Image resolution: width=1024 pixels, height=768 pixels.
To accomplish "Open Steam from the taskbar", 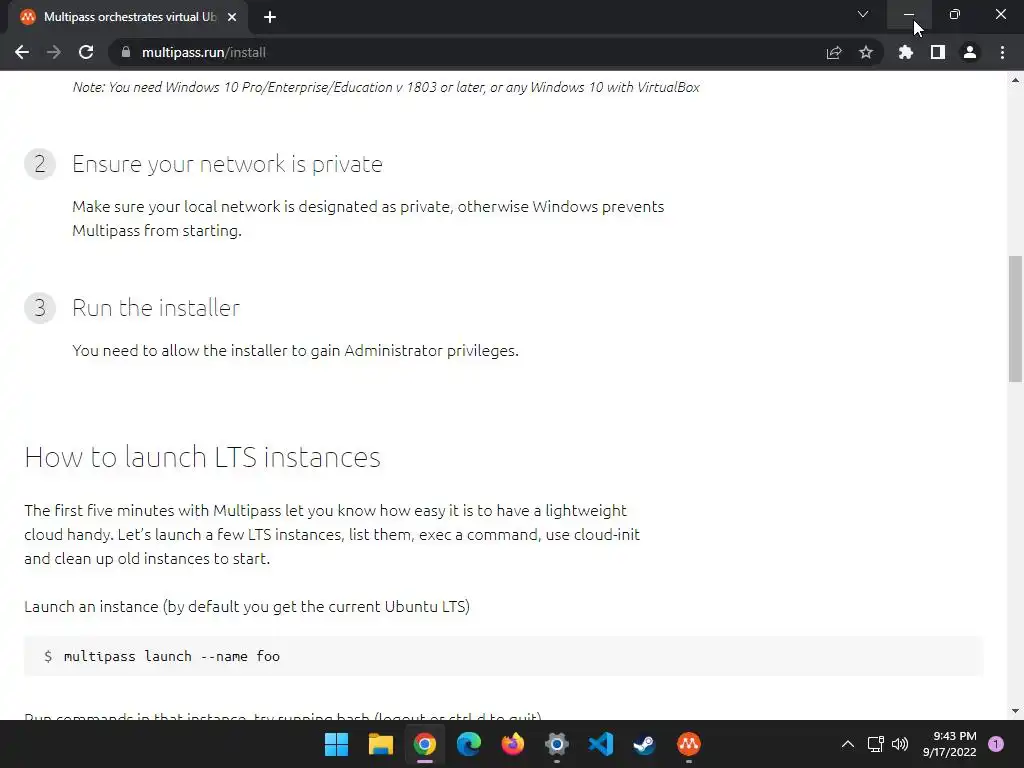I will 645,744.
